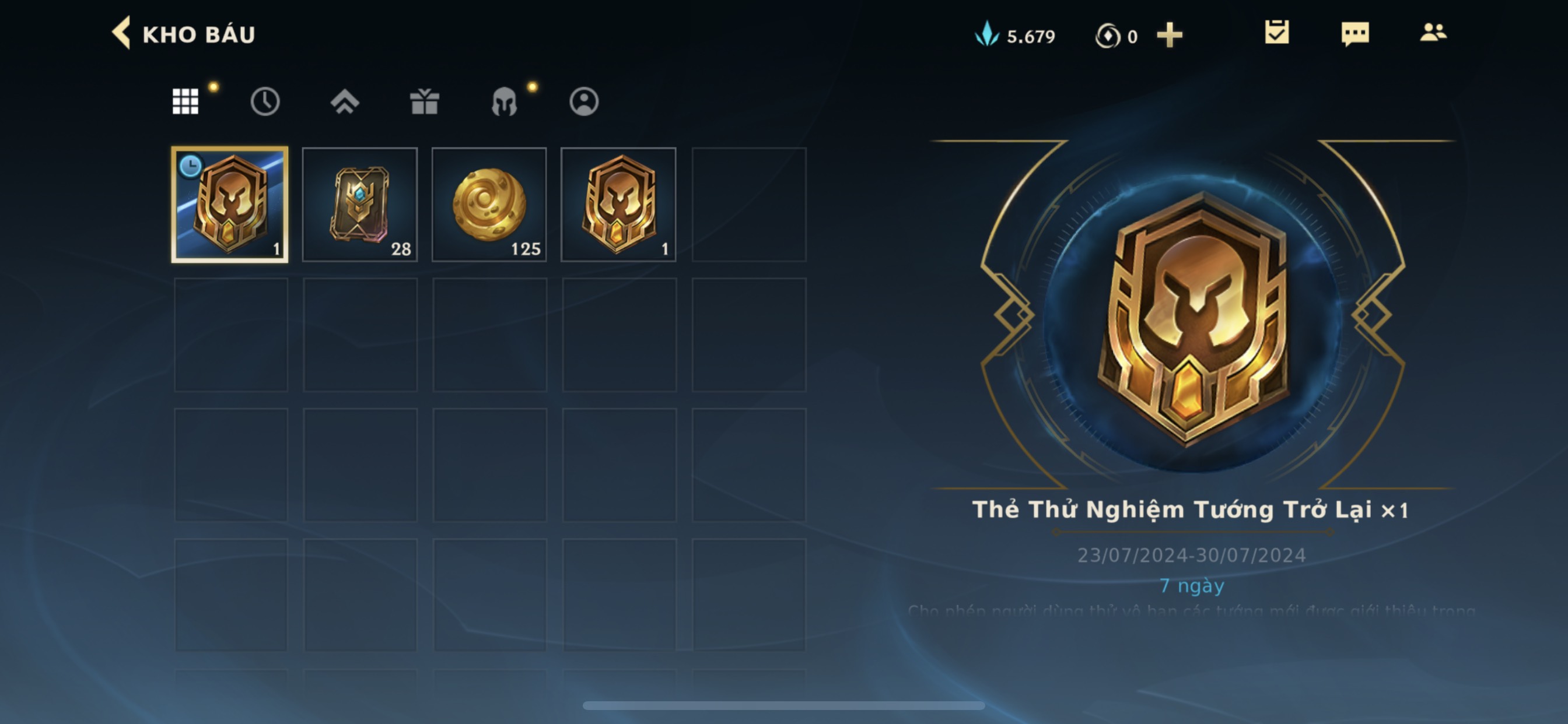
Task: Go back from Kho Báu screen
Action: point(121,33)
